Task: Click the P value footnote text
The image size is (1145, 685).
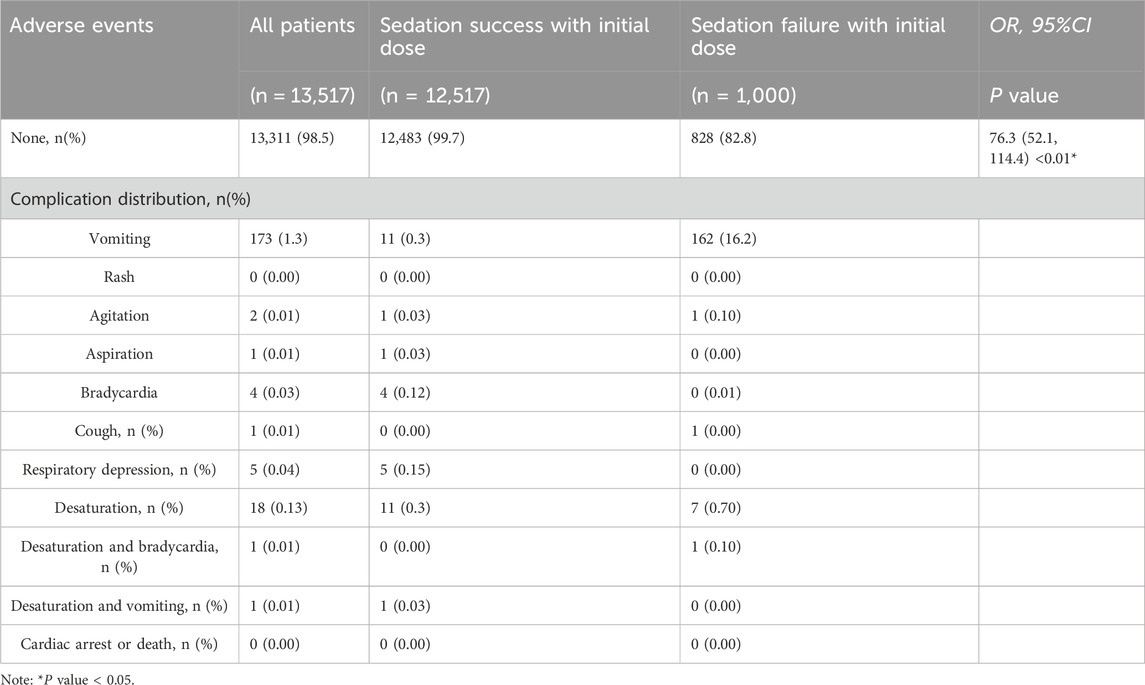Action: [x=68, y=678]
